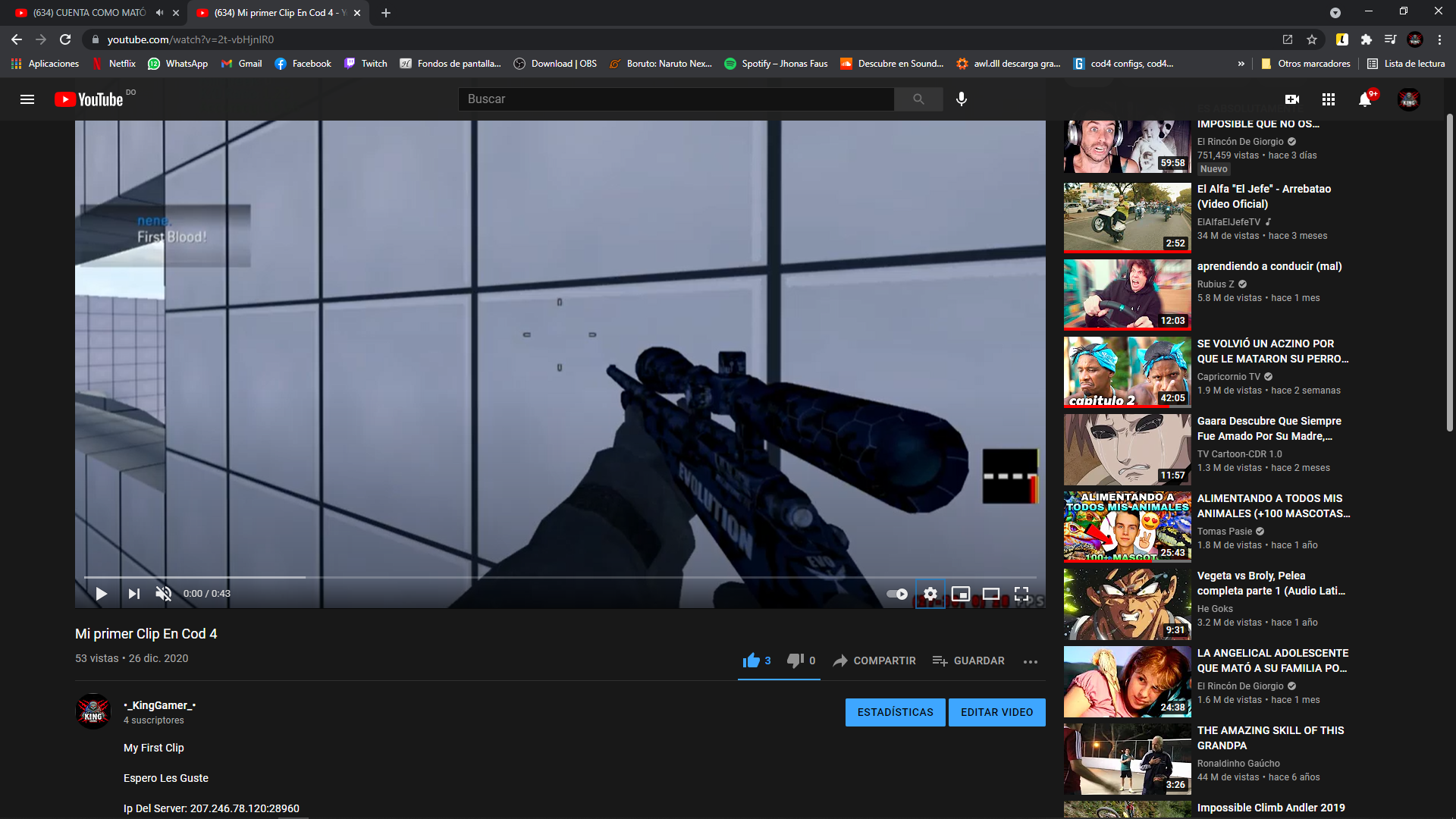1456x819 pixels.
Task: Reload the page
Action: point(65,39)
